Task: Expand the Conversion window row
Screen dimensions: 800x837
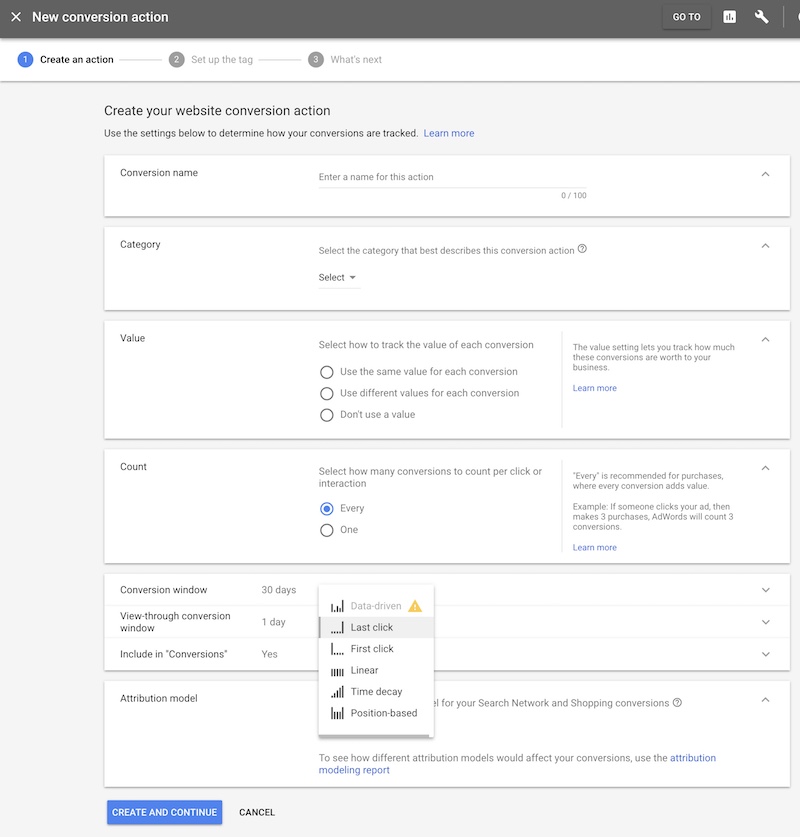Action: tap(765, 590)
